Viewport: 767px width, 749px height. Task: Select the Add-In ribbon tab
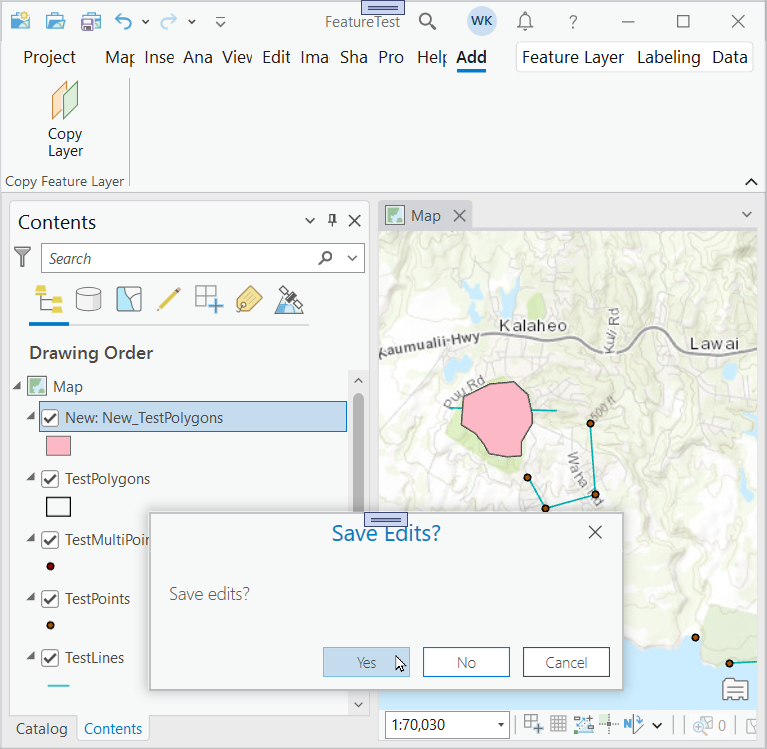pyautogui.click(x=472, y=57)
